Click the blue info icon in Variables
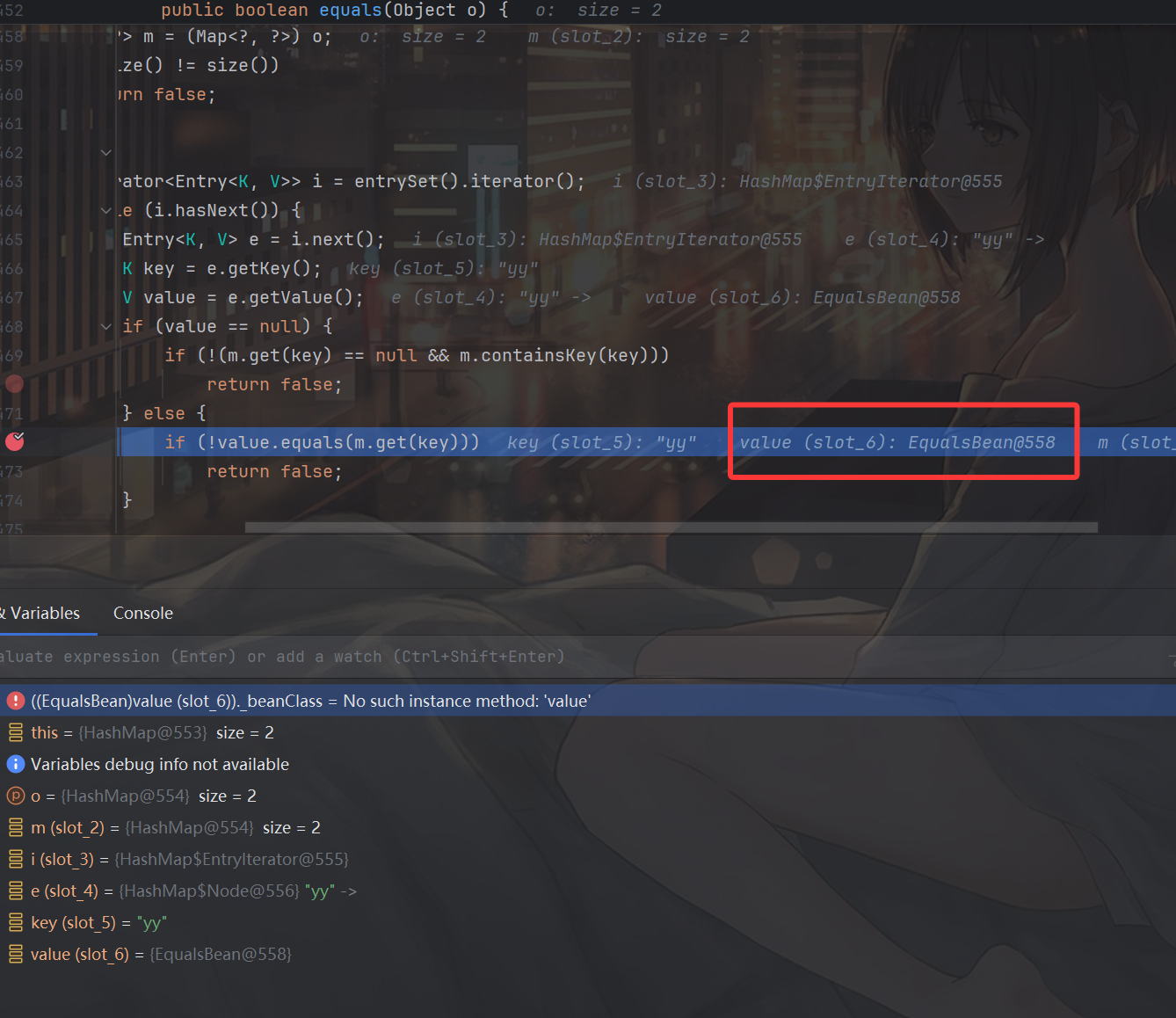Image resolution: width=1176 pixels, height=1018 pixels. 16,764
